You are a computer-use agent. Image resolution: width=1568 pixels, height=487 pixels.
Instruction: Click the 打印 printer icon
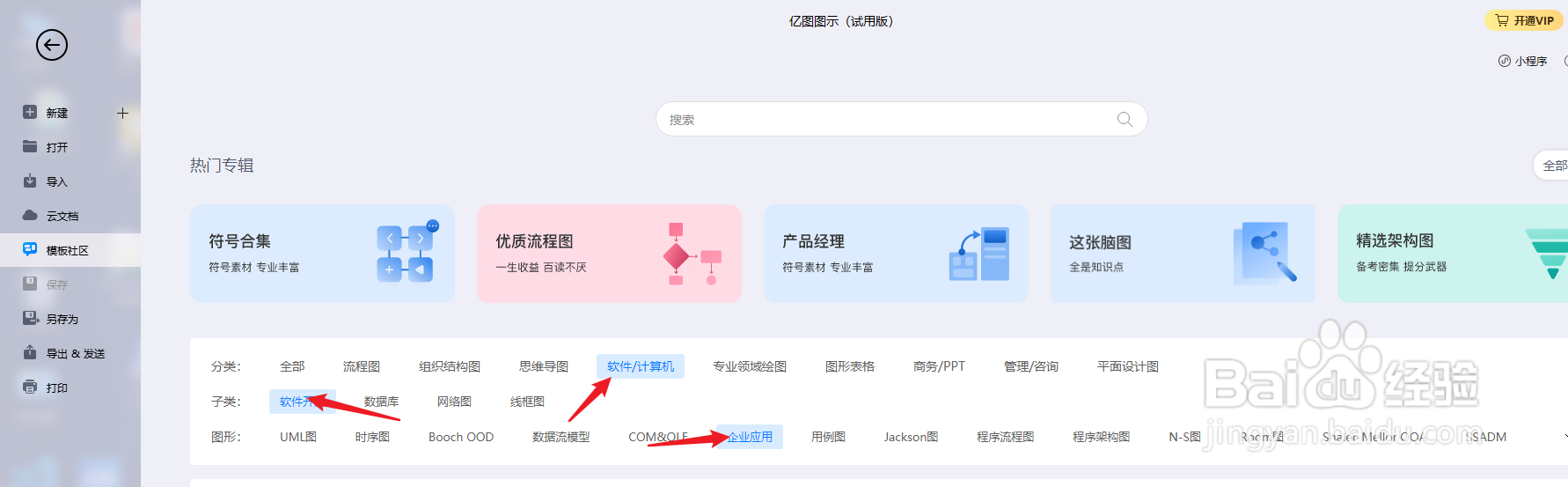pyautogui.click(x=30, y=387)
